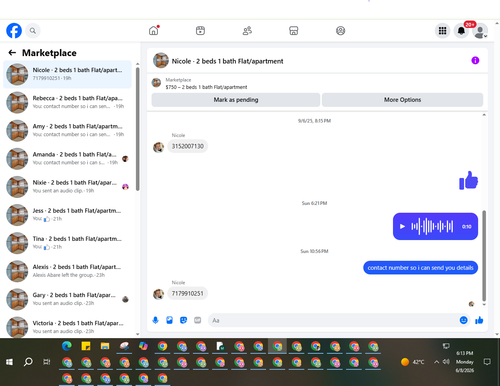This screenshot has height=386, width=500.
Task: Show hidden system tray icons
Action: pyautogui.click(x=436, y=362)
